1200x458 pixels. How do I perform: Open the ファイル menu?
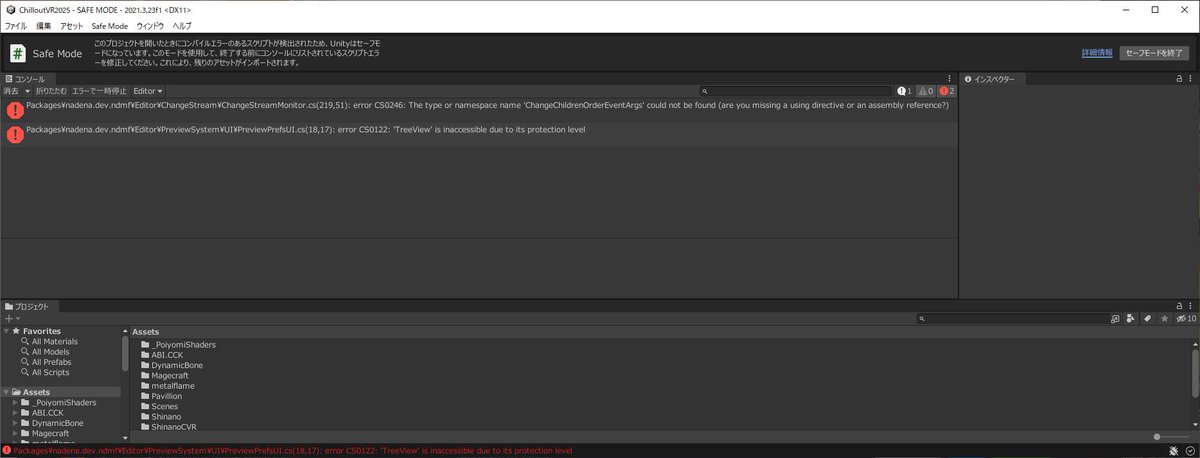pyautogui.click(x=16, y=25)
